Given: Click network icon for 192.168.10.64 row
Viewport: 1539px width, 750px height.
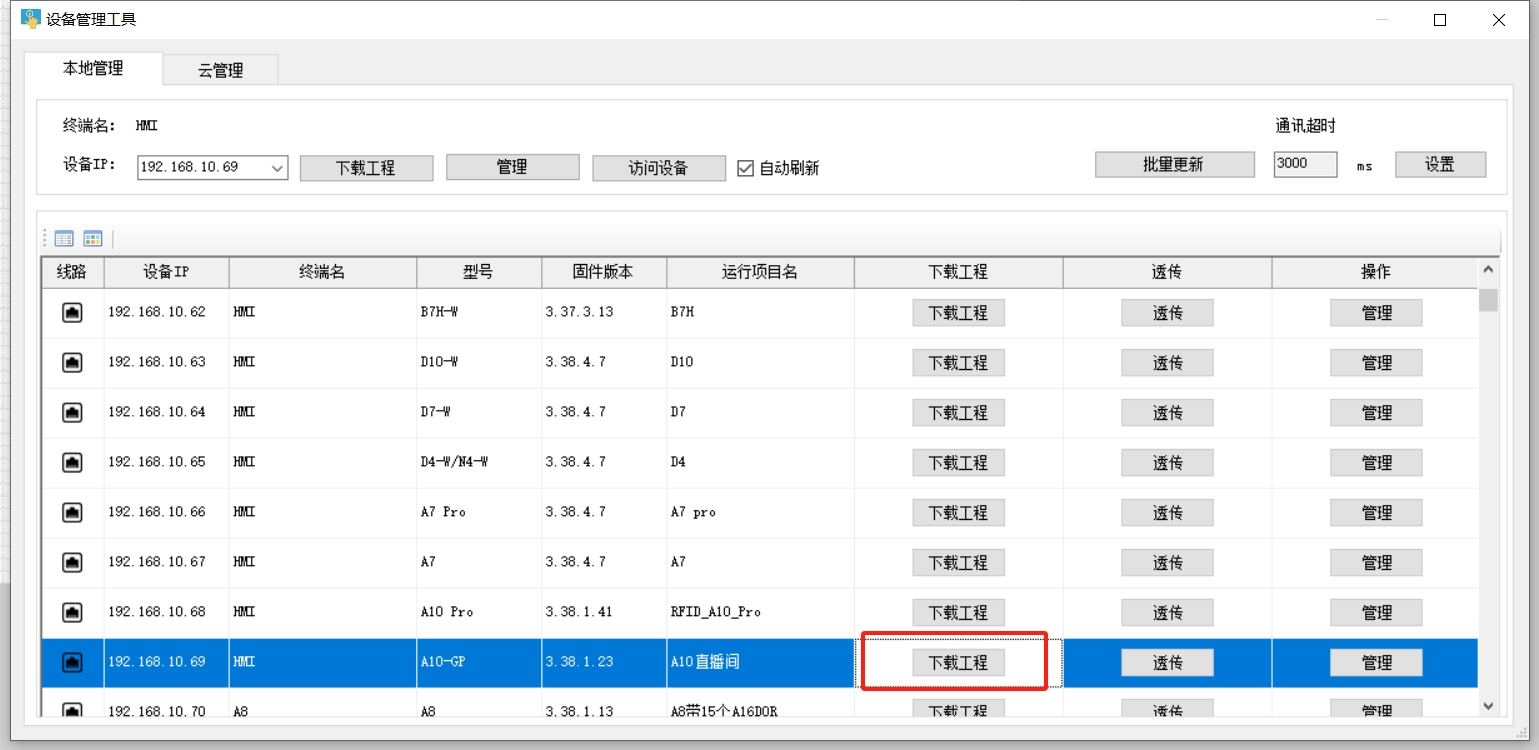Looking at the screenshot, I should click(72, 413).
